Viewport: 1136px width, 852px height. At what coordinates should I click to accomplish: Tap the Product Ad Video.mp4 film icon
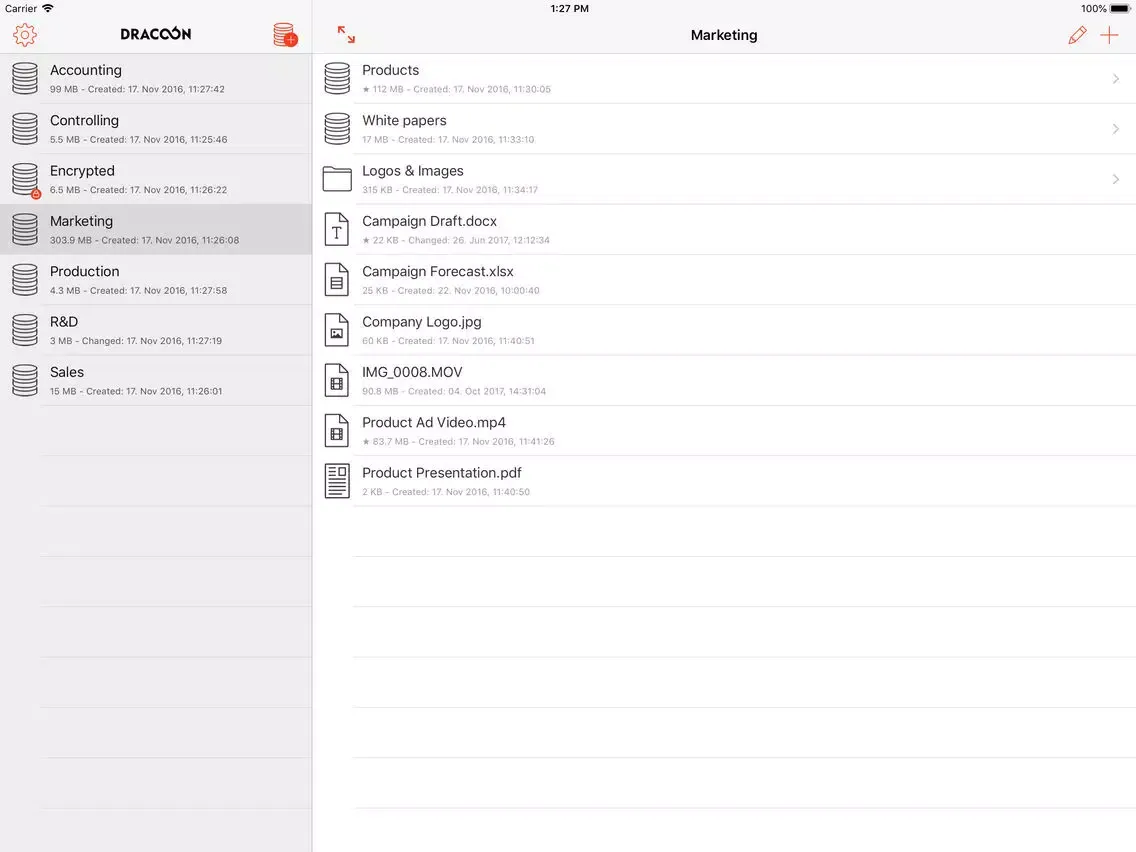tap(337, 430)
